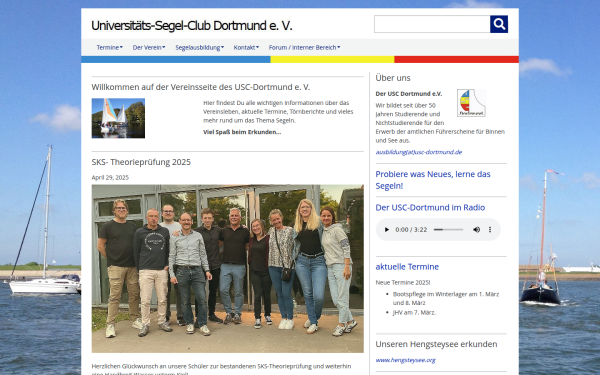Open the 'SKS- Theorieprüfung 2025' post title
The image size is (600, 375).
click(141, 162)
